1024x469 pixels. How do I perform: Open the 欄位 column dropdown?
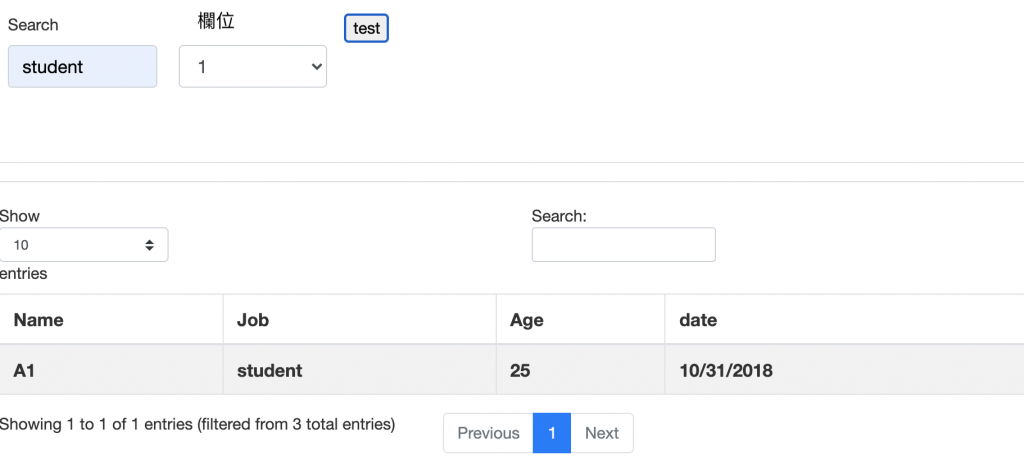tap(253, 67)
